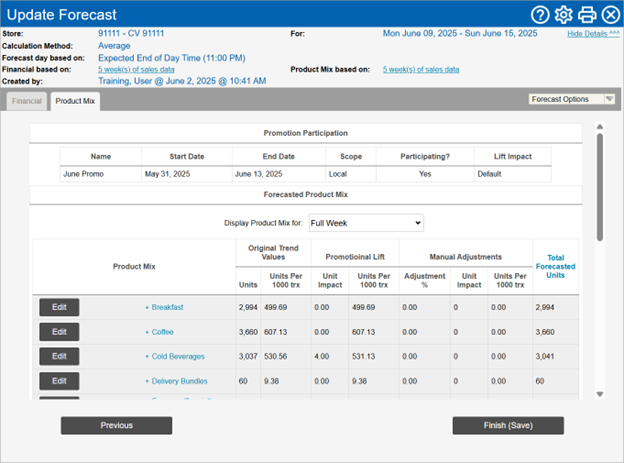Expand the Breakfast category

(164, 307)
